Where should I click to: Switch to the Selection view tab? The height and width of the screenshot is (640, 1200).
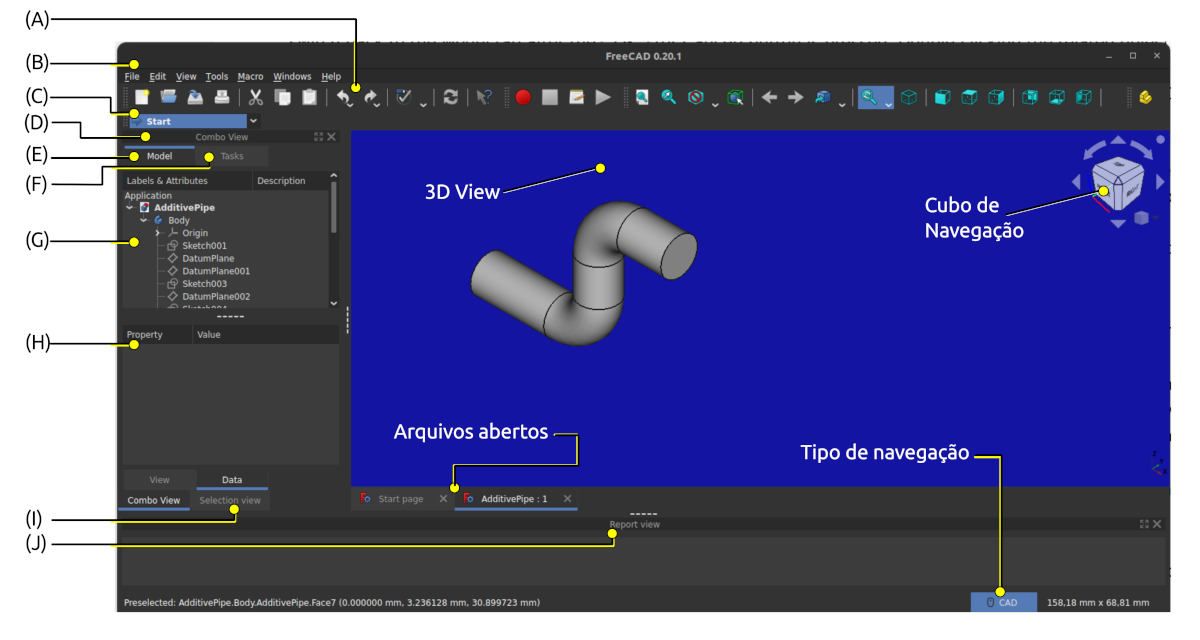click(x=230, y=500)
